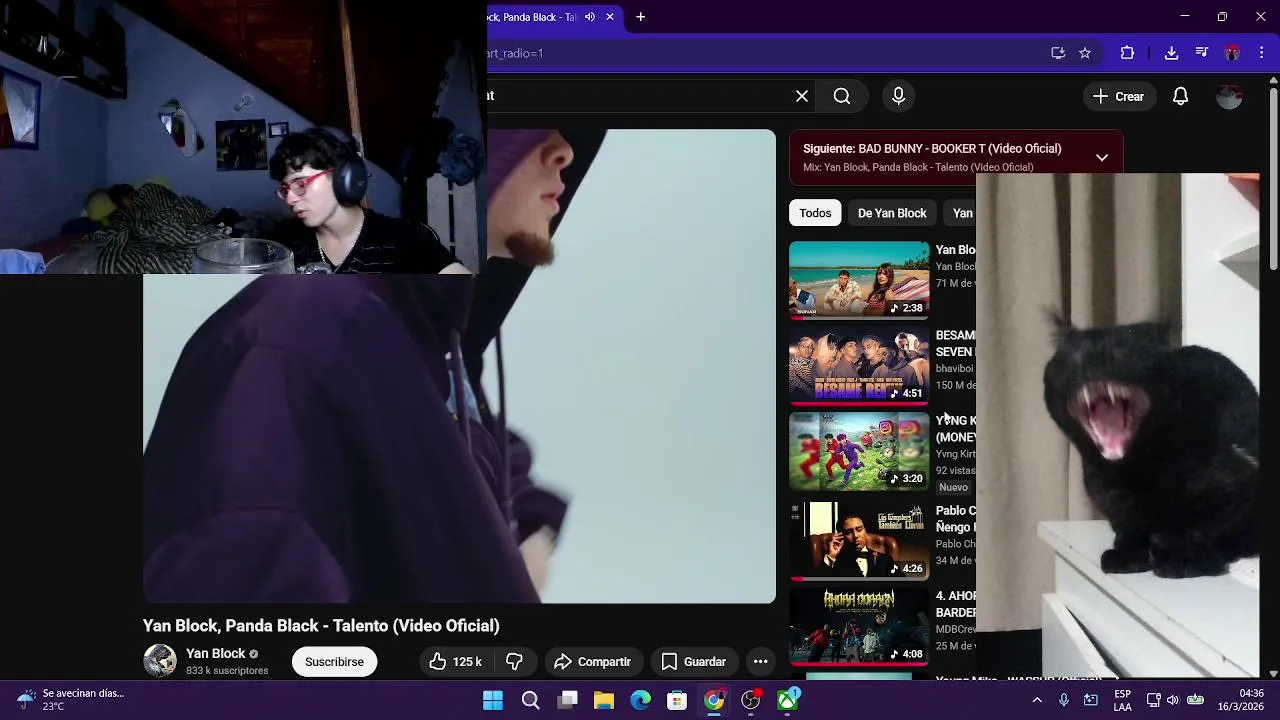Open the 4:08 MDBCrew video thumbnail
The image size is (1280, 720).
859,627
